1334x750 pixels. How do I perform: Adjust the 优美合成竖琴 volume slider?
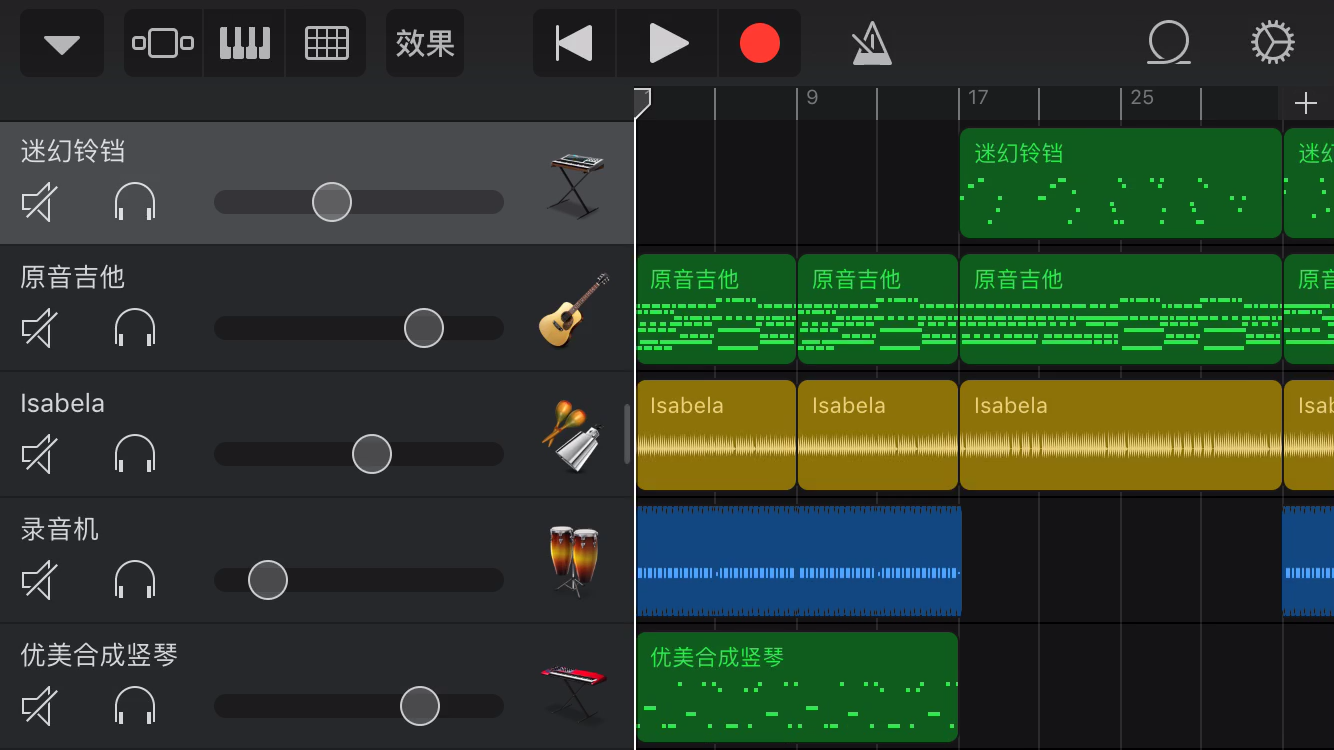(x=420, y=706)
